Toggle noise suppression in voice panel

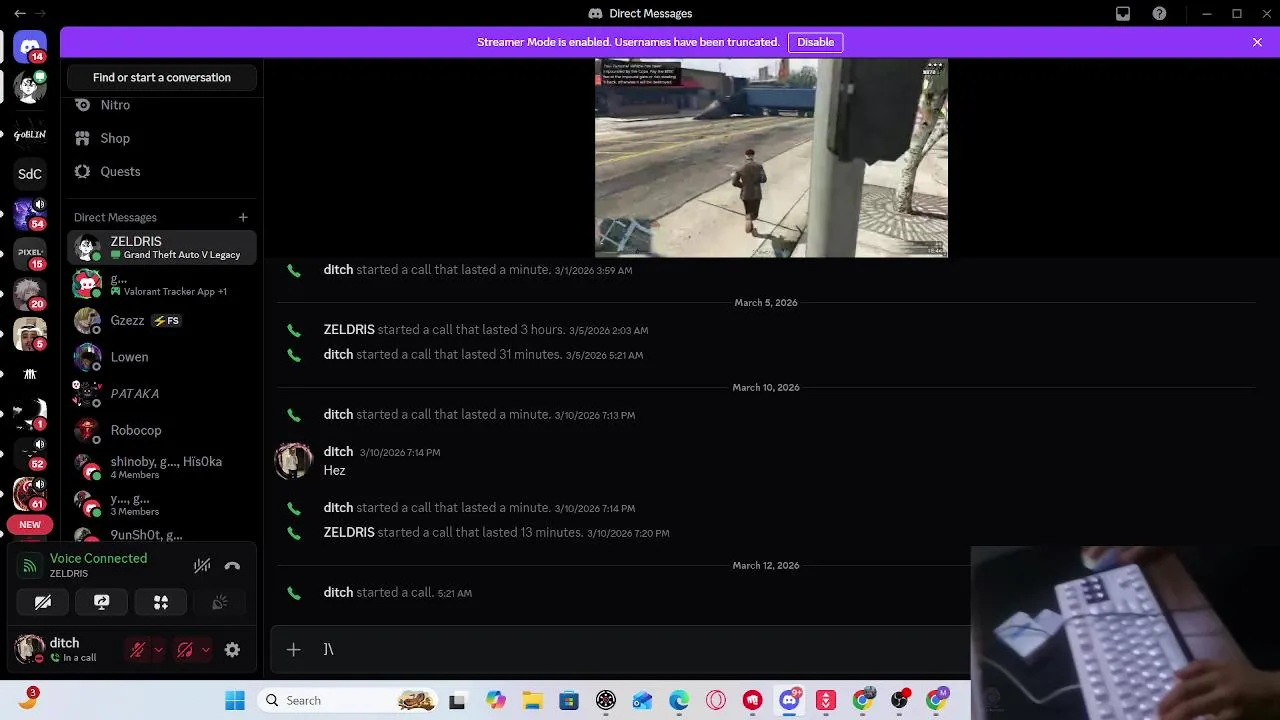click(x=202, y=566)
